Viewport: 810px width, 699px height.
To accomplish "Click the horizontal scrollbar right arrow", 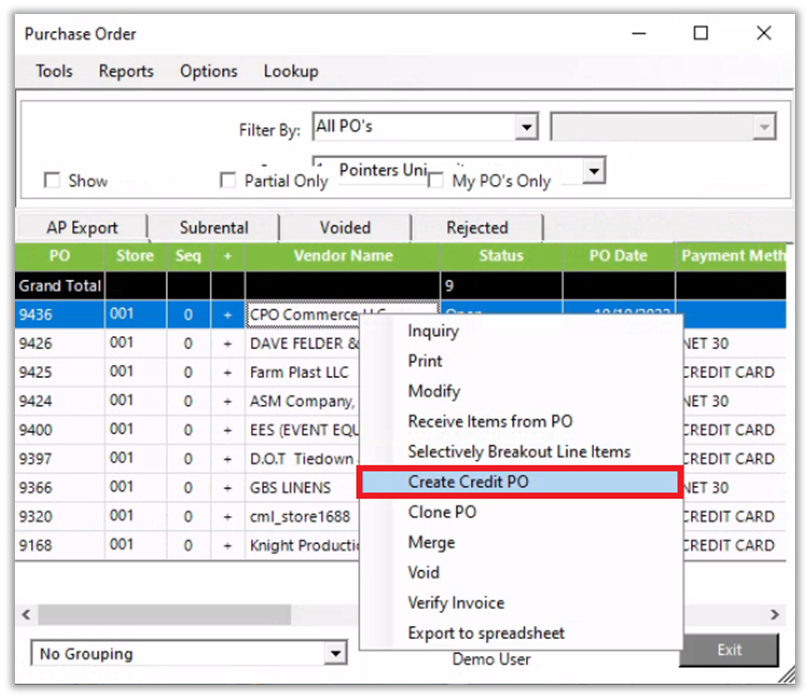I will tap(774, 614).
